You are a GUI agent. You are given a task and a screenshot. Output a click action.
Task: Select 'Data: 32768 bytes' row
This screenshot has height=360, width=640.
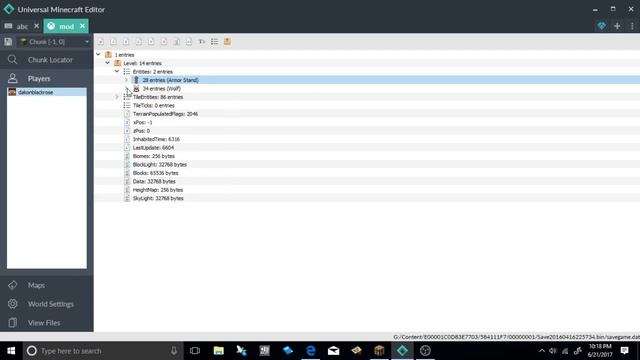(367, 181)
